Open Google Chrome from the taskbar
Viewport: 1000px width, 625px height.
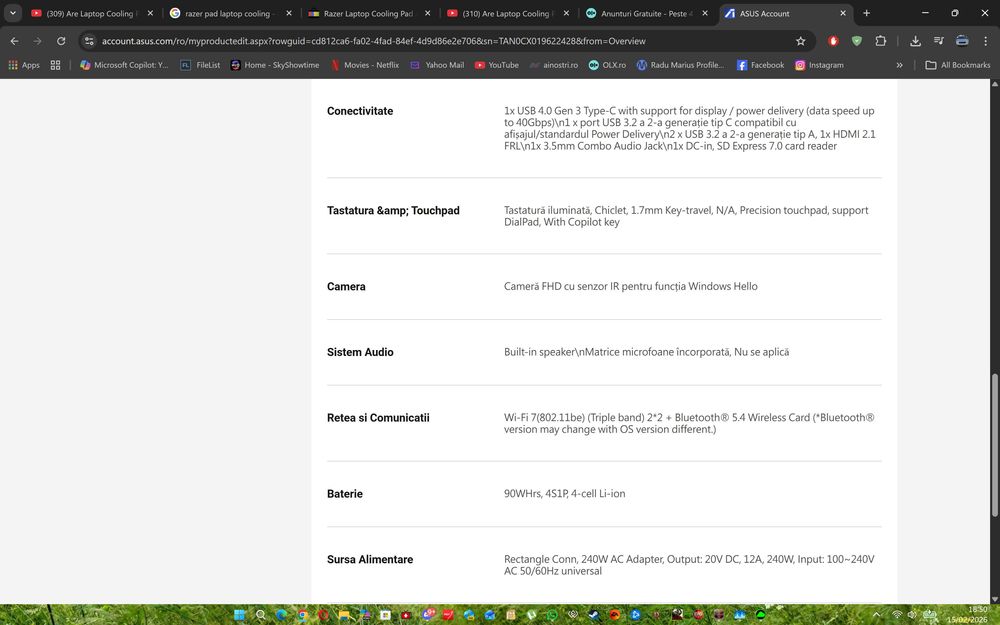[302, 615]
